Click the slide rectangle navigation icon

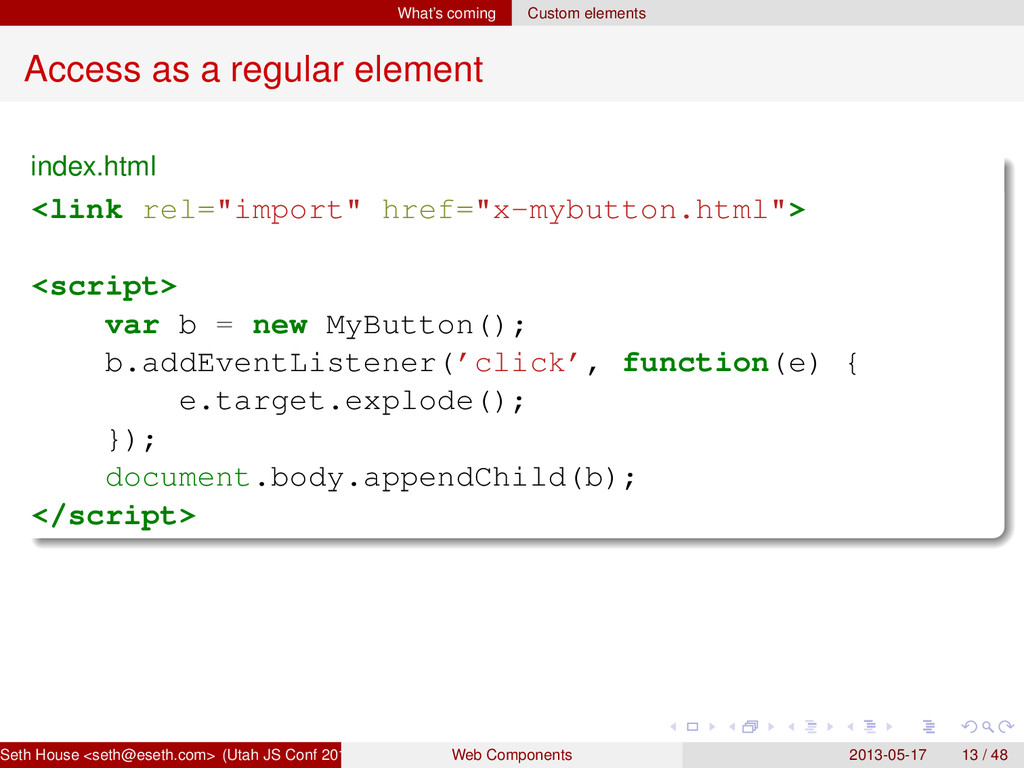click(x=693, y=726)
